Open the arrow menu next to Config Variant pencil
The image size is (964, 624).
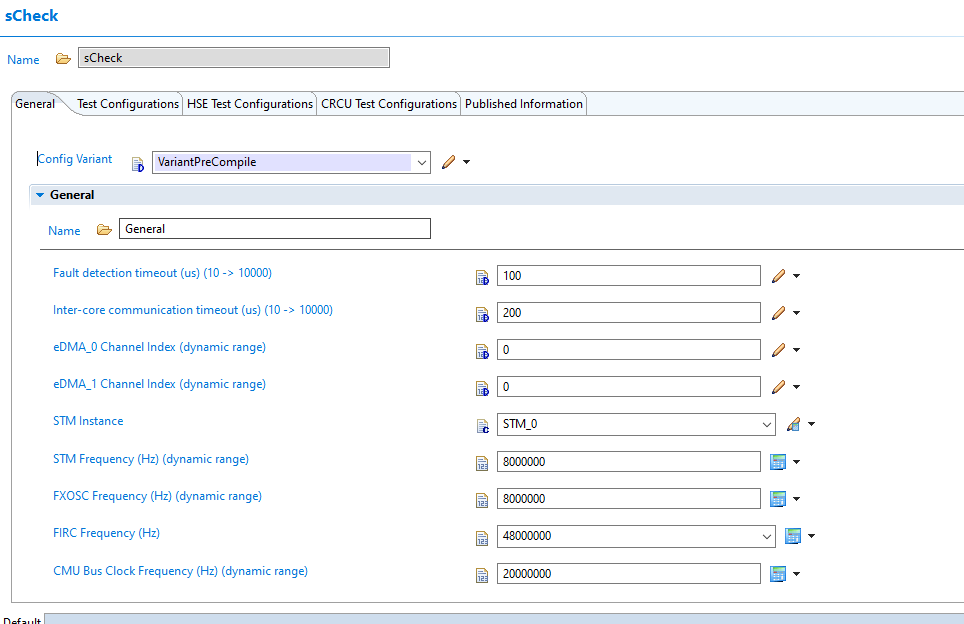467,162
